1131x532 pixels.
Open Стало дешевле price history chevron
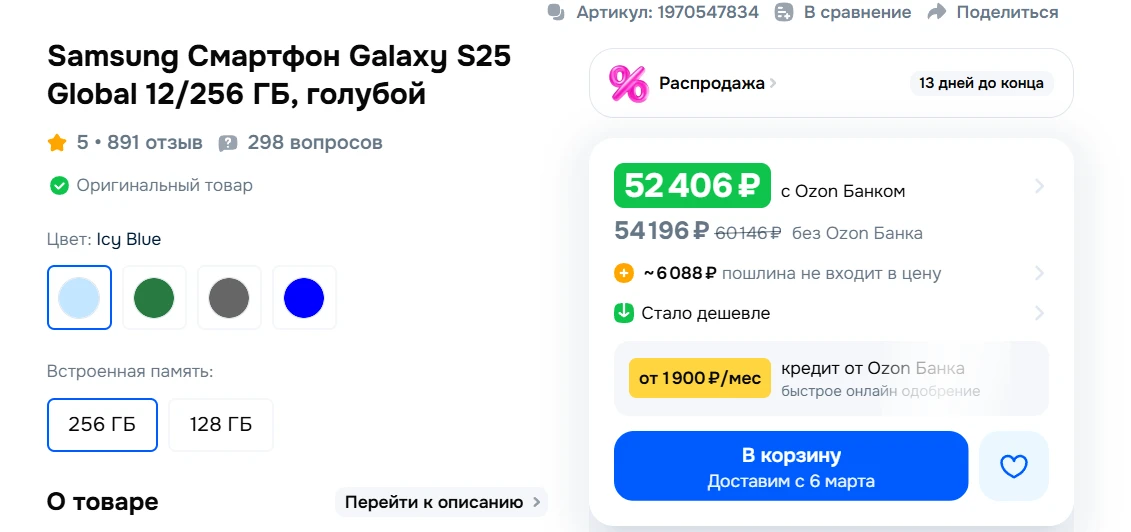click(x=1040, y=313)
